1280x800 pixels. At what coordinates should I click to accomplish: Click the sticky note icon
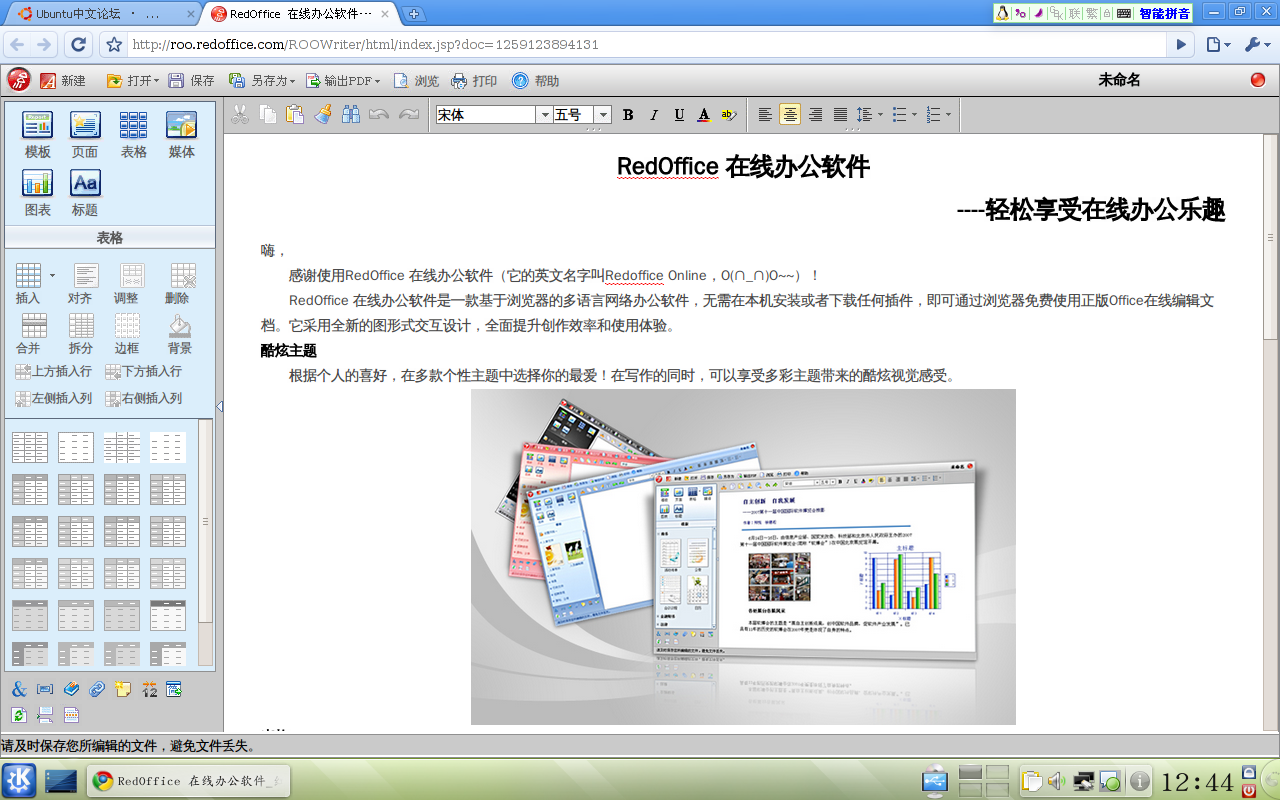point(123,689)
